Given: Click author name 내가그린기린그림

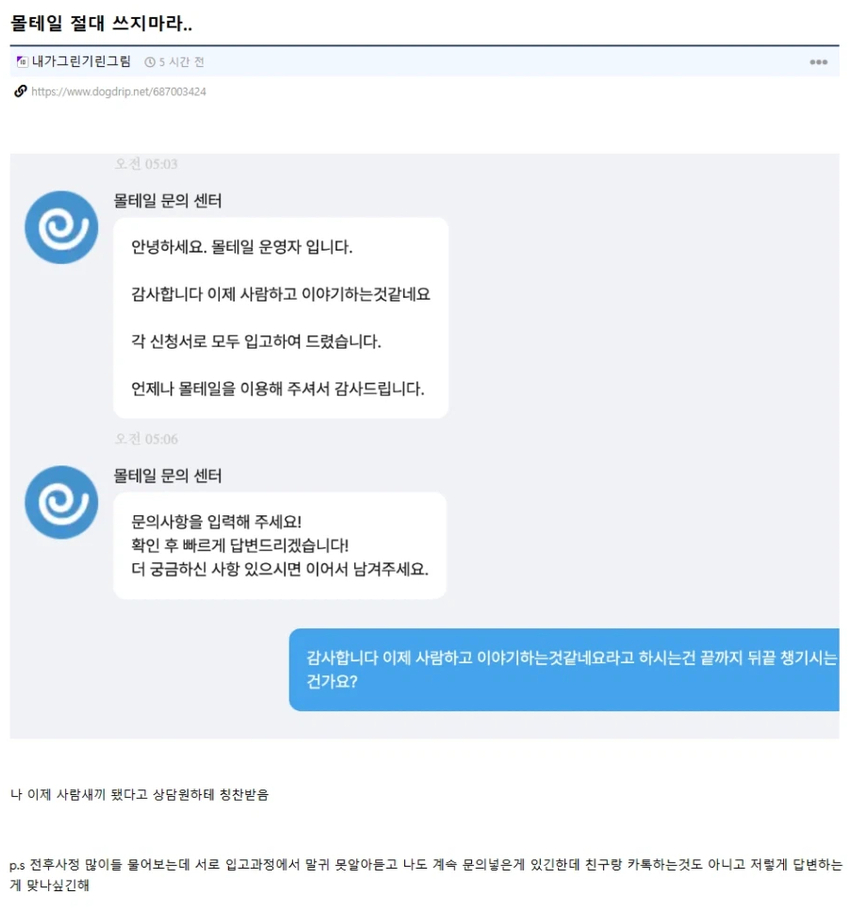Looking at the screenshot, I should pos(81,62).
